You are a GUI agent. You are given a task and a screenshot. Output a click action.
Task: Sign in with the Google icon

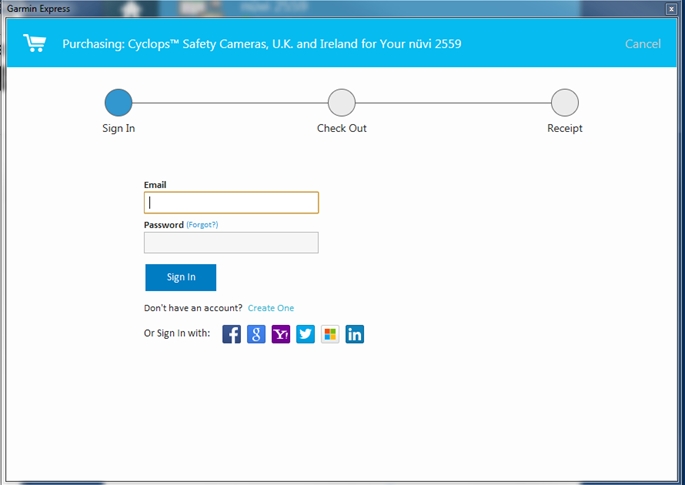(256, 334)
